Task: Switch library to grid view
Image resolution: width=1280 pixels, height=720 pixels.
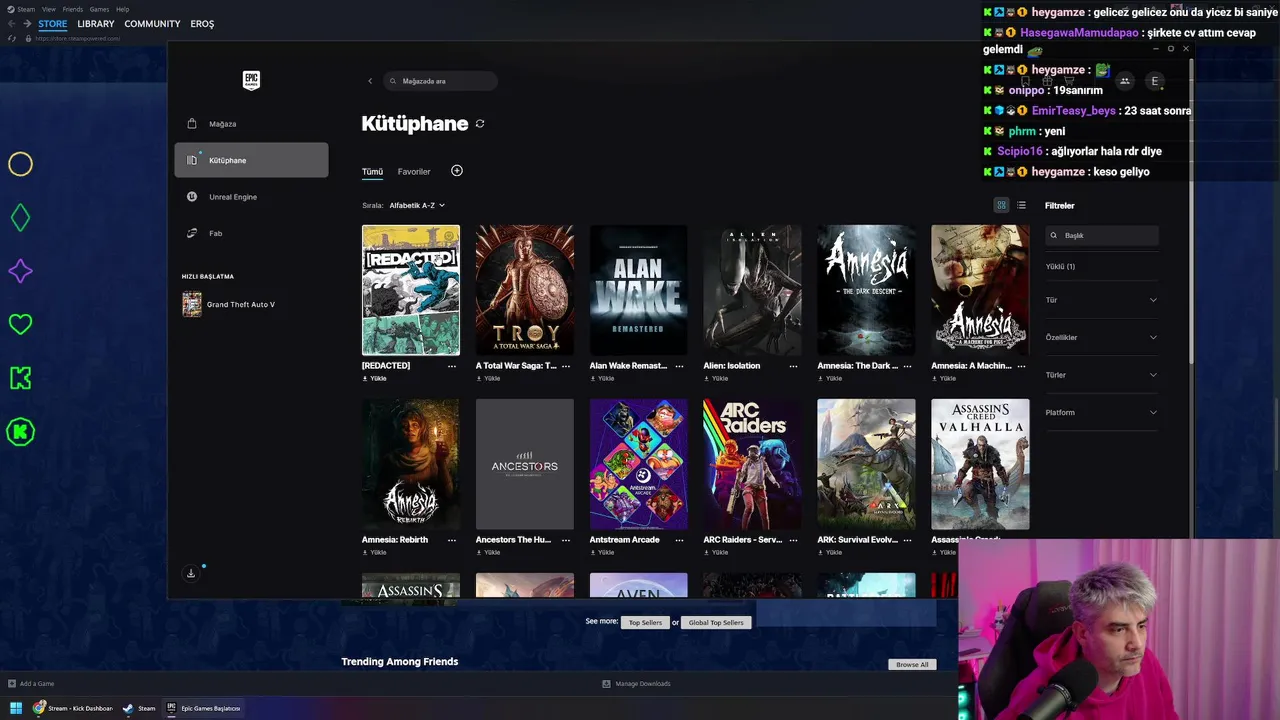Action: tap(1001, 205)
